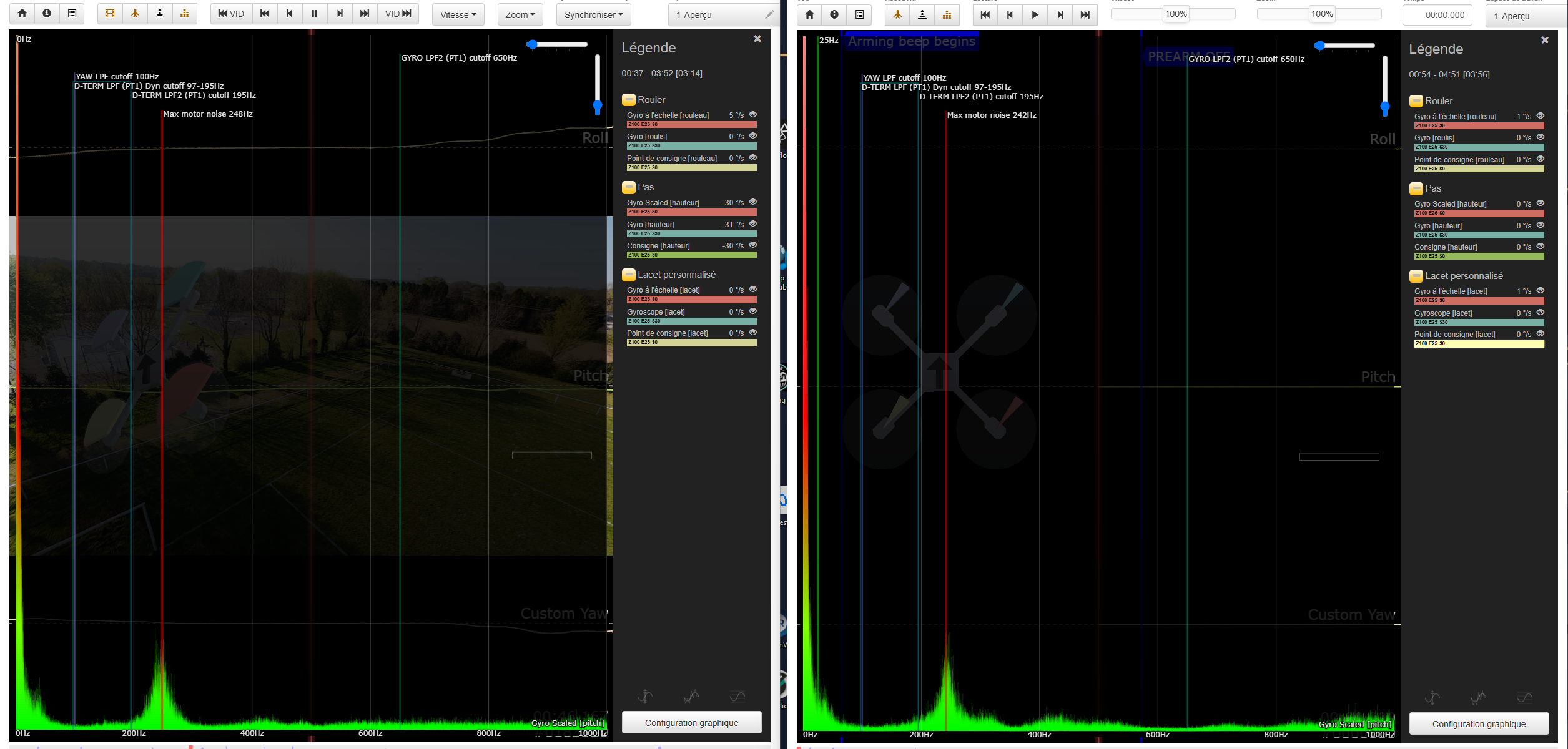Click the home icon in left toolbar

22,14
